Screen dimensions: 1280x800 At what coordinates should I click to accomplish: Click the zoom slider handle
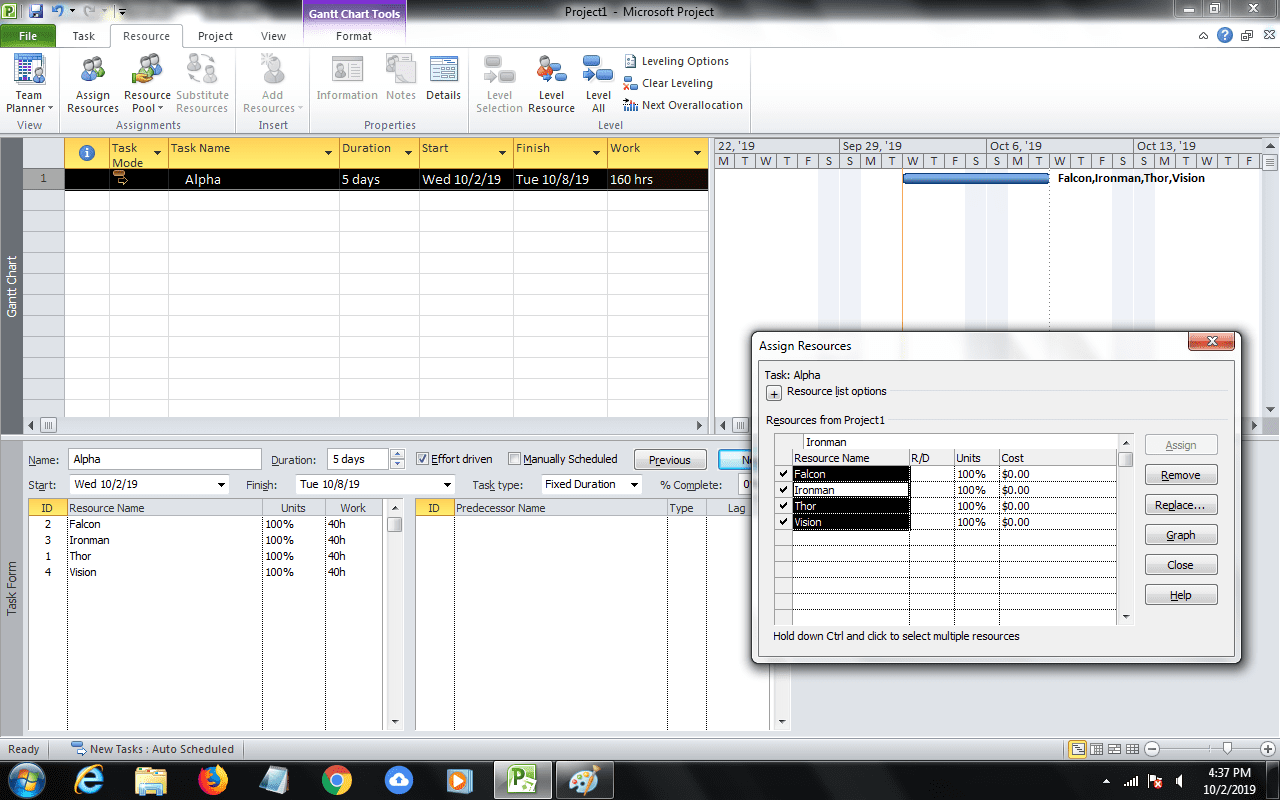(1227, 749)
